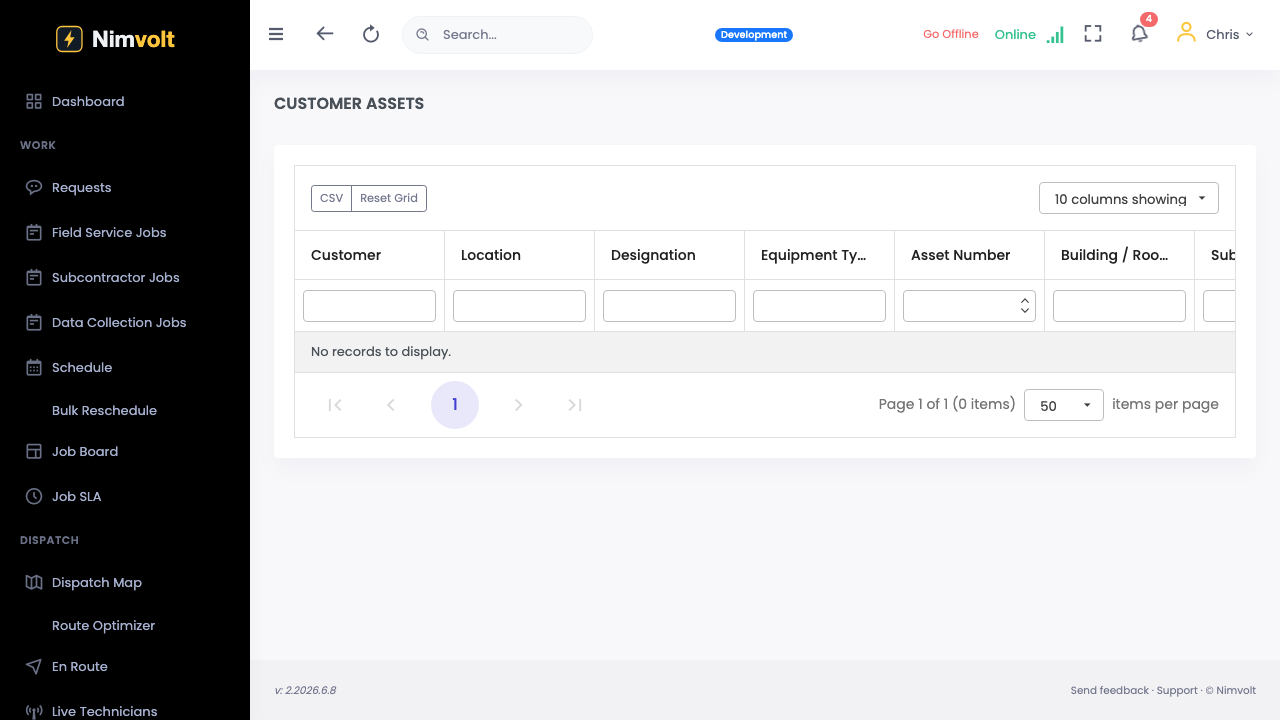Click the Live Technicians broadcast icon
This screenshot has height=720, width=1280.
tap(34, 711)
